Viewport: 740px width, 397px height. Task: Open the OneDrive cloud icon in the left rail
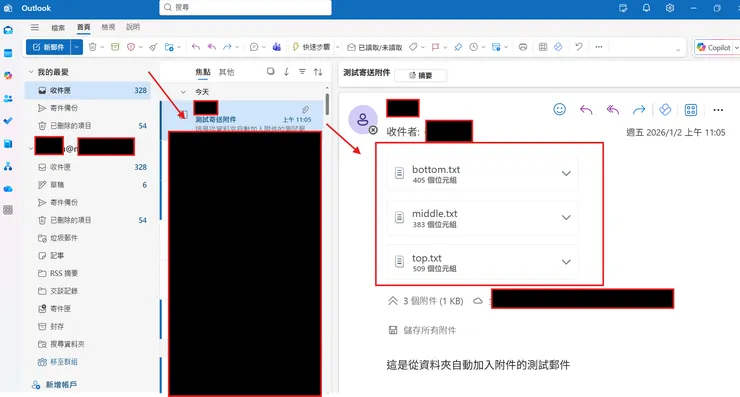(8, 189)
